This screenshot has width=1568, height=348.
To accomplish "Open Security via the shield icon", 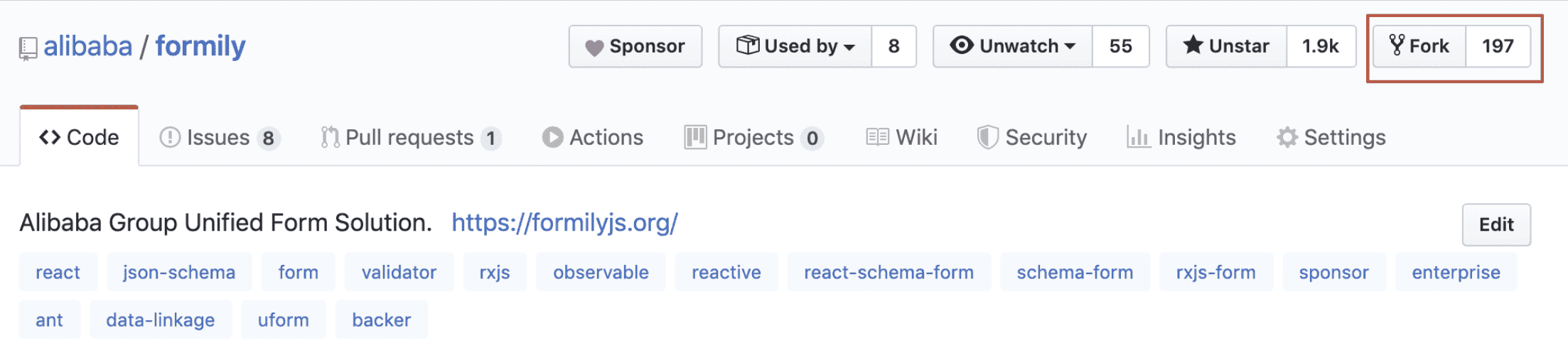I will pos(987,137).
